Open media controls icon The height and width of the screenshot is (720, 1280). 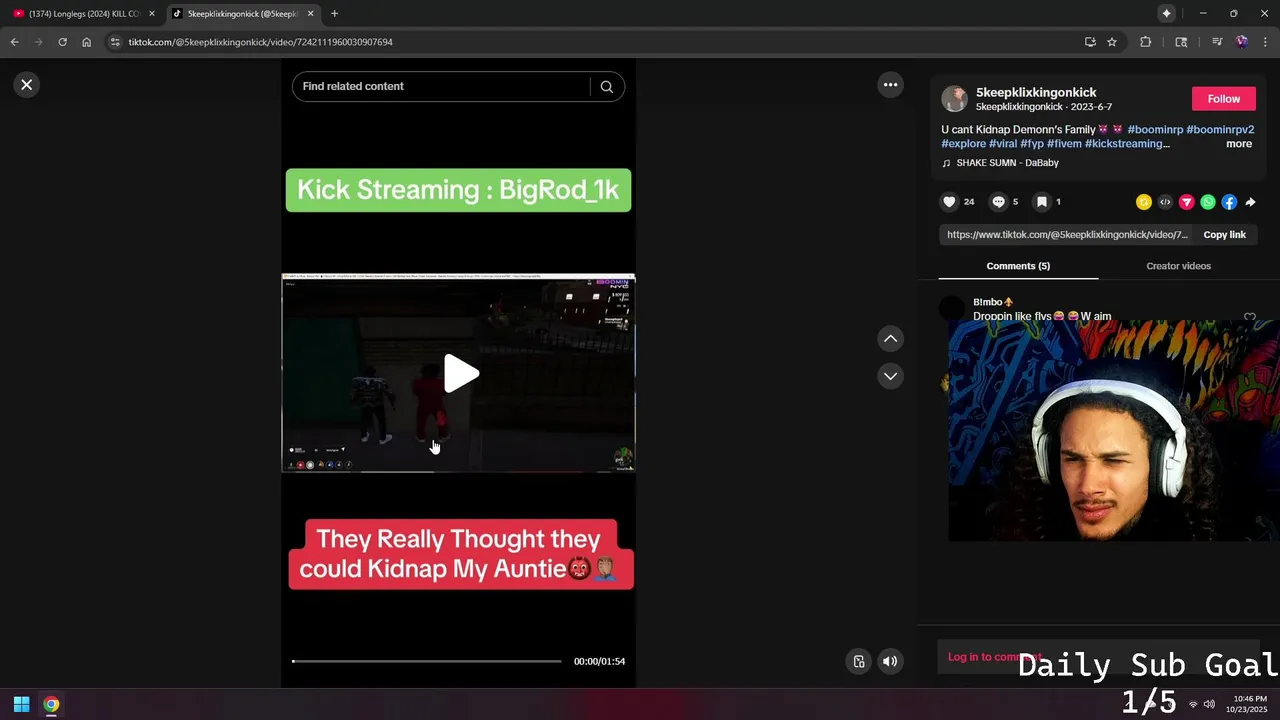[1217, 42]
